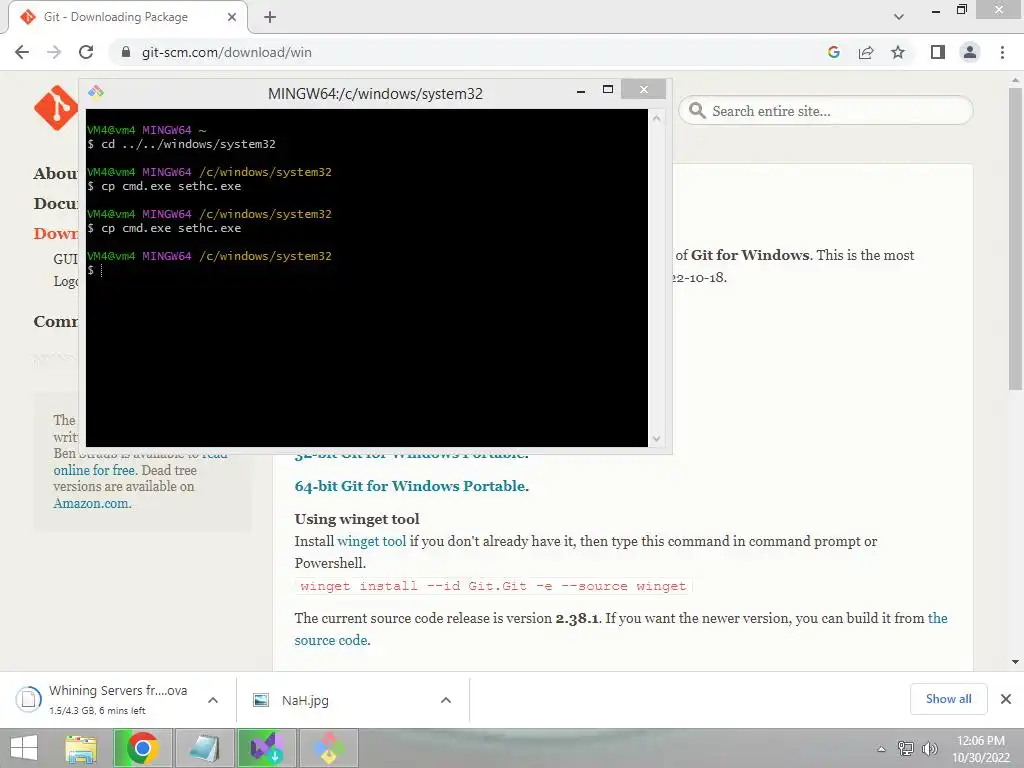Expand options for NaH.jpg download

tap(446, 700)
